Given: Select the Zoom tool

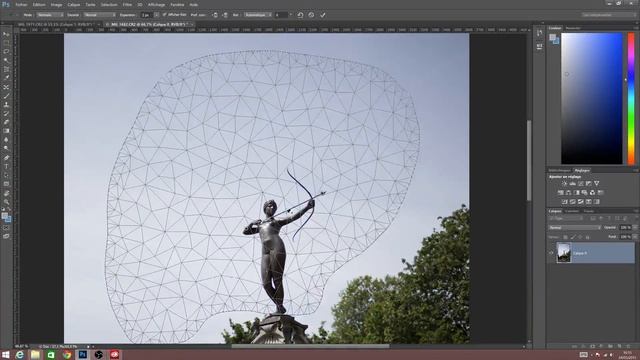Looking at the screenshot, I should click(x=6, y=202).
